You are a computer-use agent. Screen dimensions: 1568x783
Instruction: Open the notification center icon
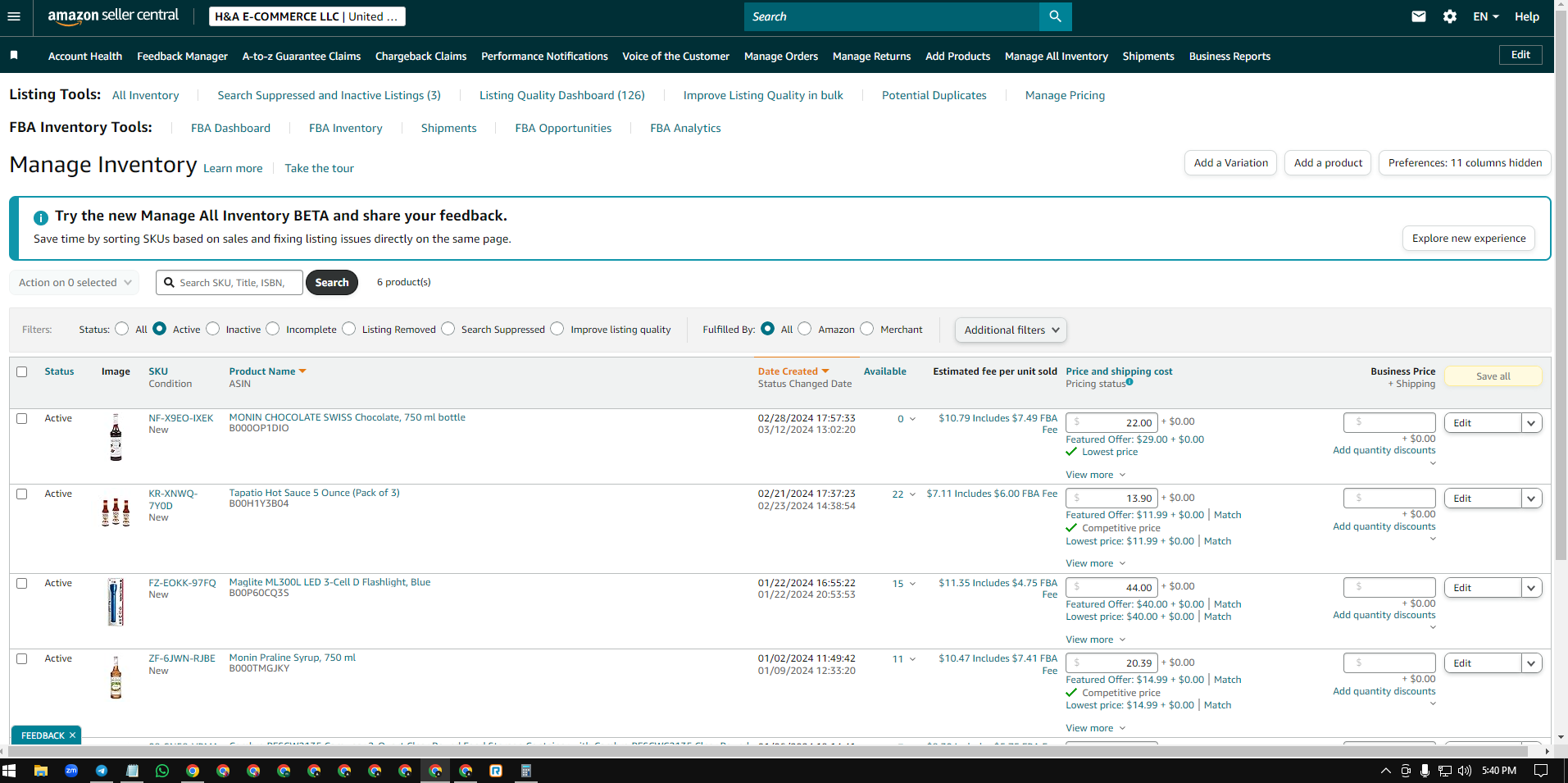click(1541, 771)
